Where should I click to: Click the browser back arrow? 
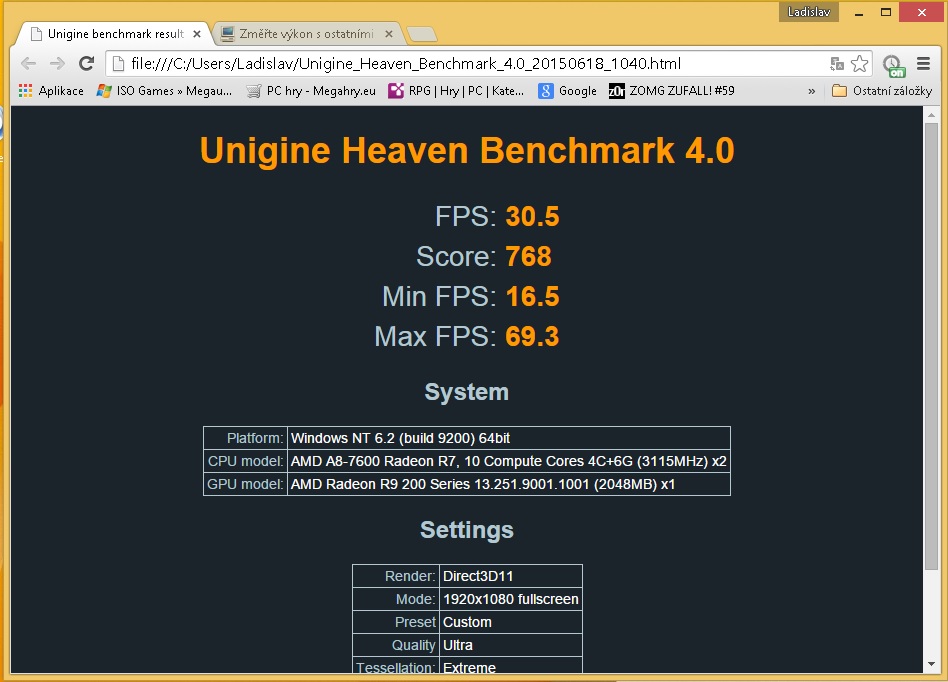28,63
